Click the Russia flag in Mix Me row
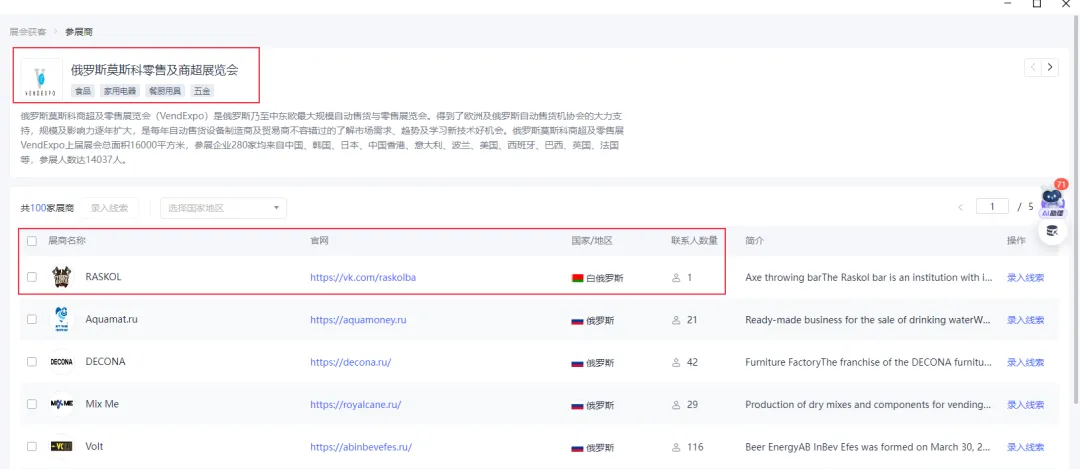 [x=577, y=406]
